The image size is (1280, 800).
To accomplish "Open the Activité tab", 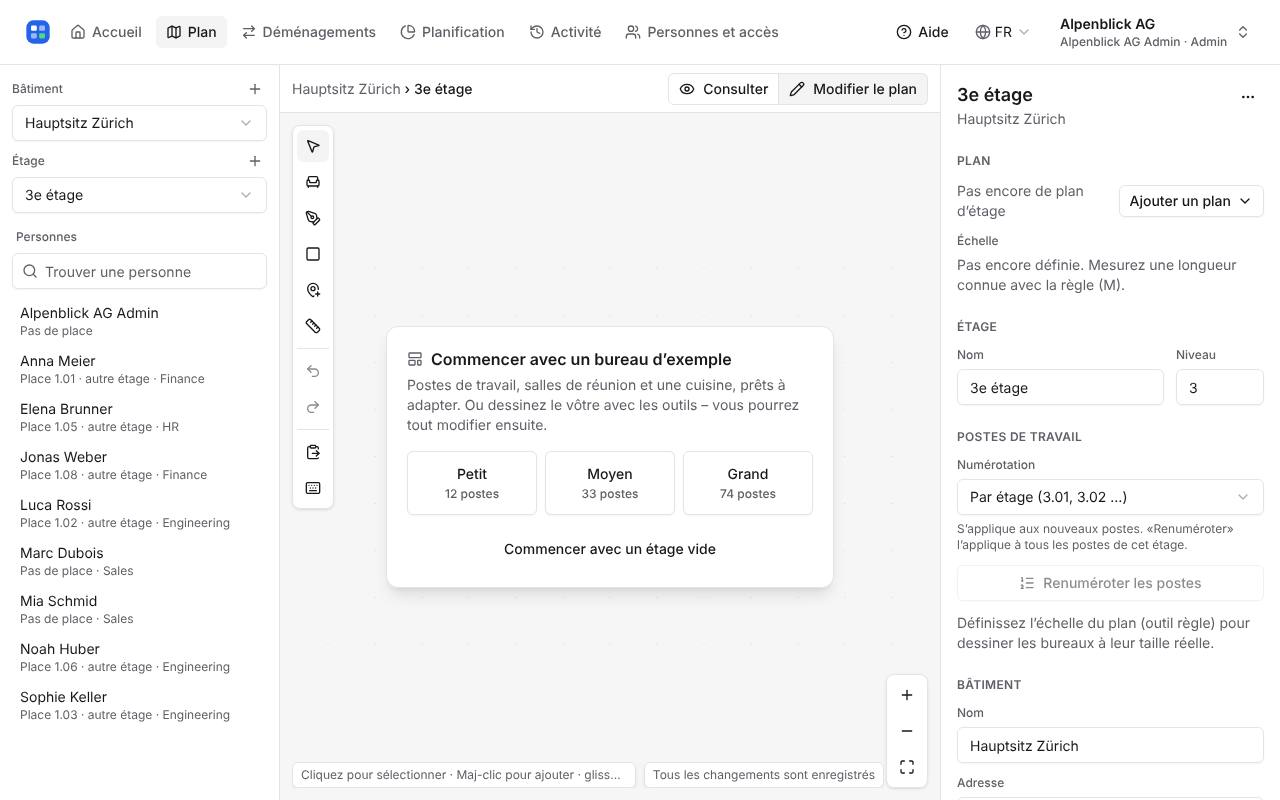I will tap(565, 32).
